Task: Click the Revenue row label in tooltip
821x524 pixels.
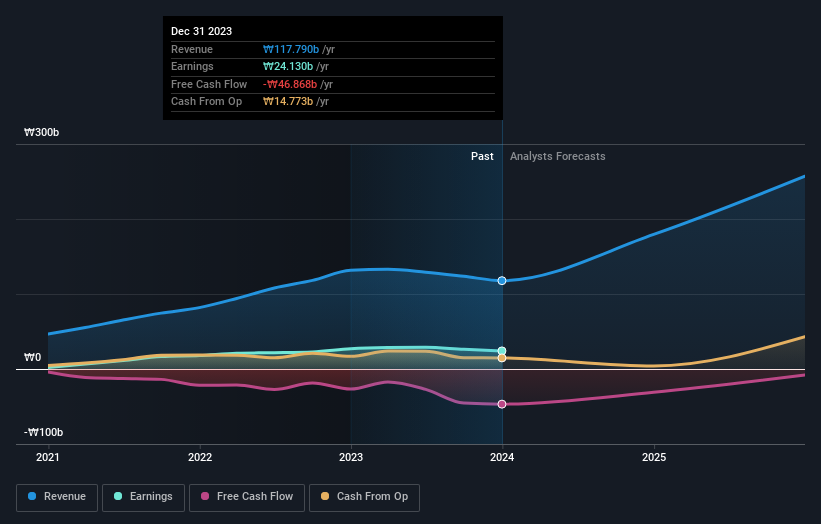Action: click(x=192, y=49)
